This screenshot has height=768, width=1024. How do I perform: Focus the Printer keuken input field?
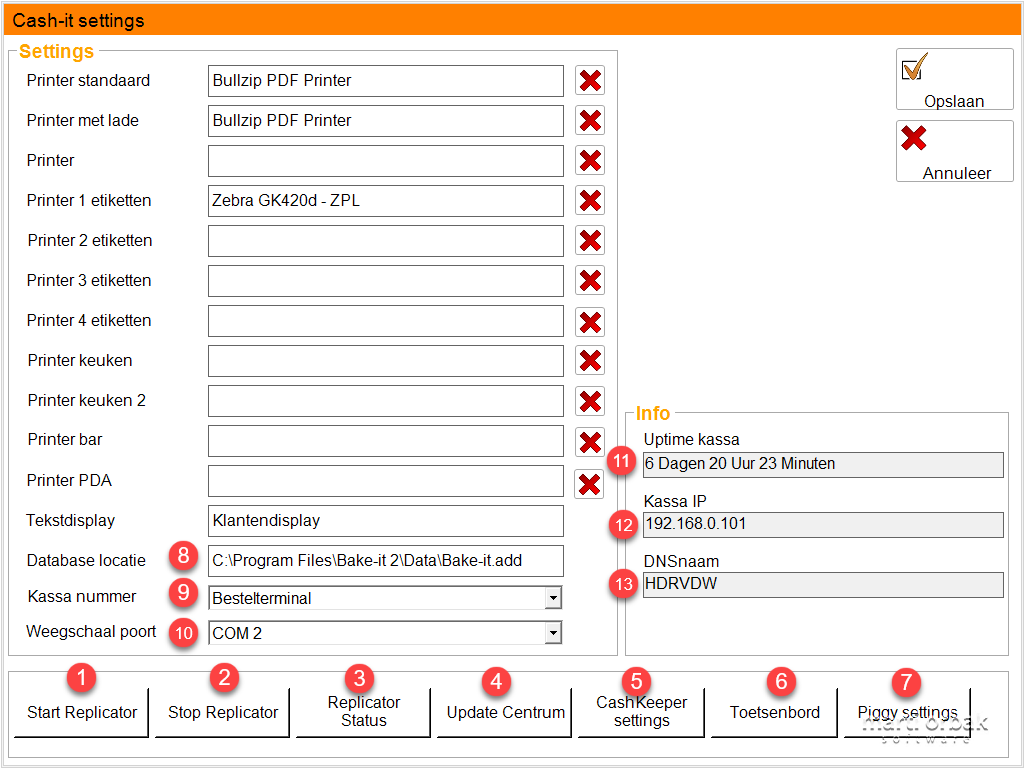(386, 360)
